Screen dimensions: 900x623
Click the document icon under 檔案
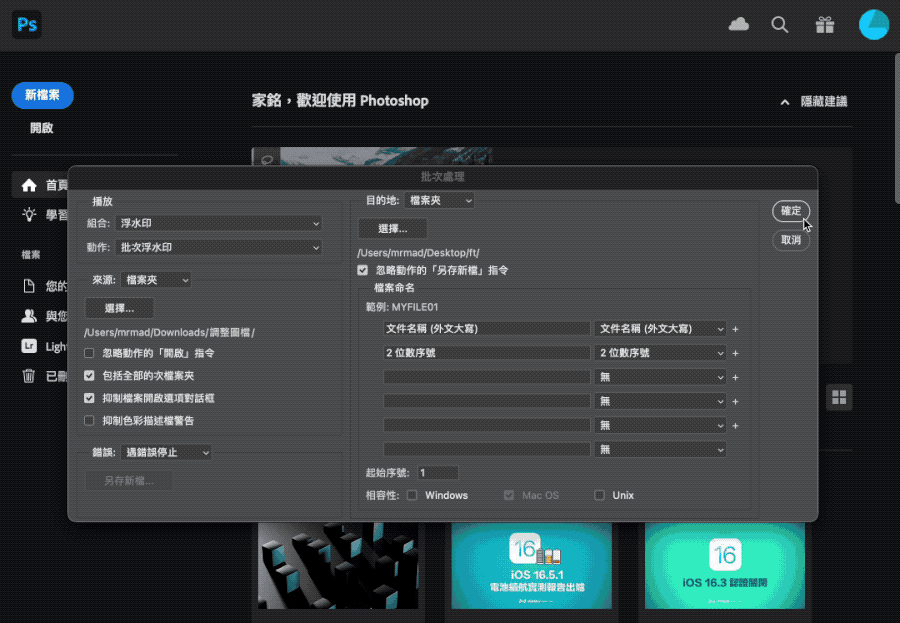(29, 286)
